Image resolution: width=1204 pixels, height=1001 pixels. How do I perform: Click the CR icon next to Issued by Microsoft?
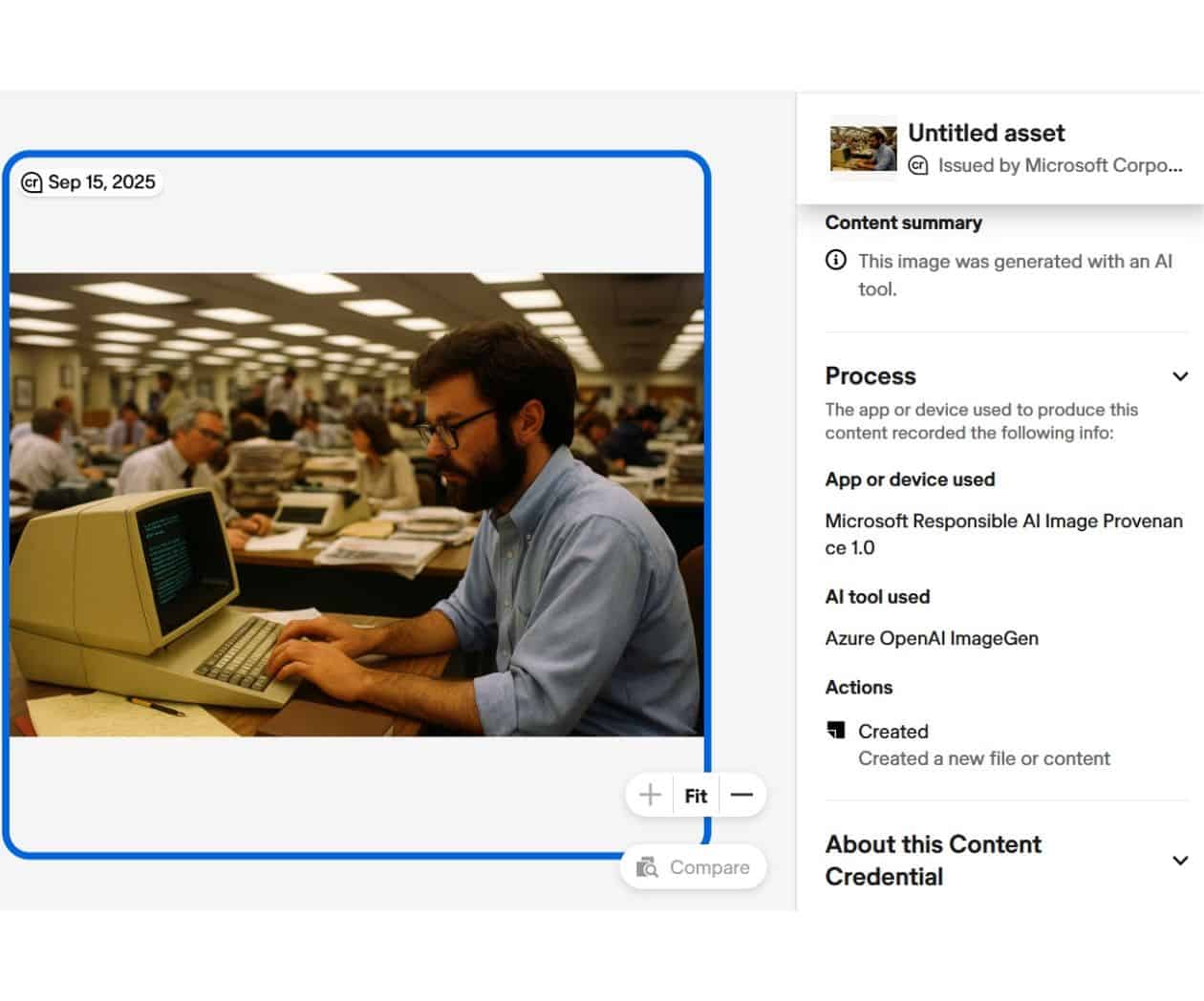[x=918, y=165]
